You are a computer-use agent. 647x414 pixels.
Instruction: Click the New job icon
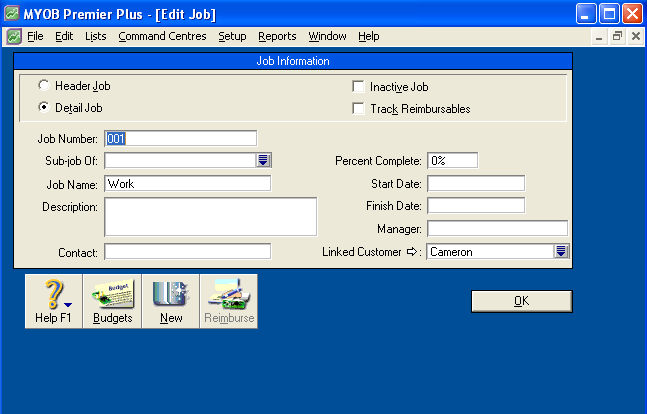click(x=171, y=301)
